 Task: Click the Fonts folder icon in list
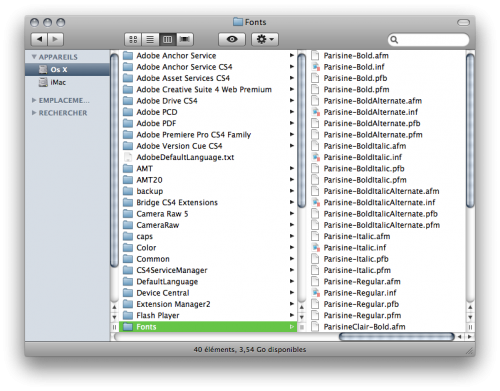[128, 327]
